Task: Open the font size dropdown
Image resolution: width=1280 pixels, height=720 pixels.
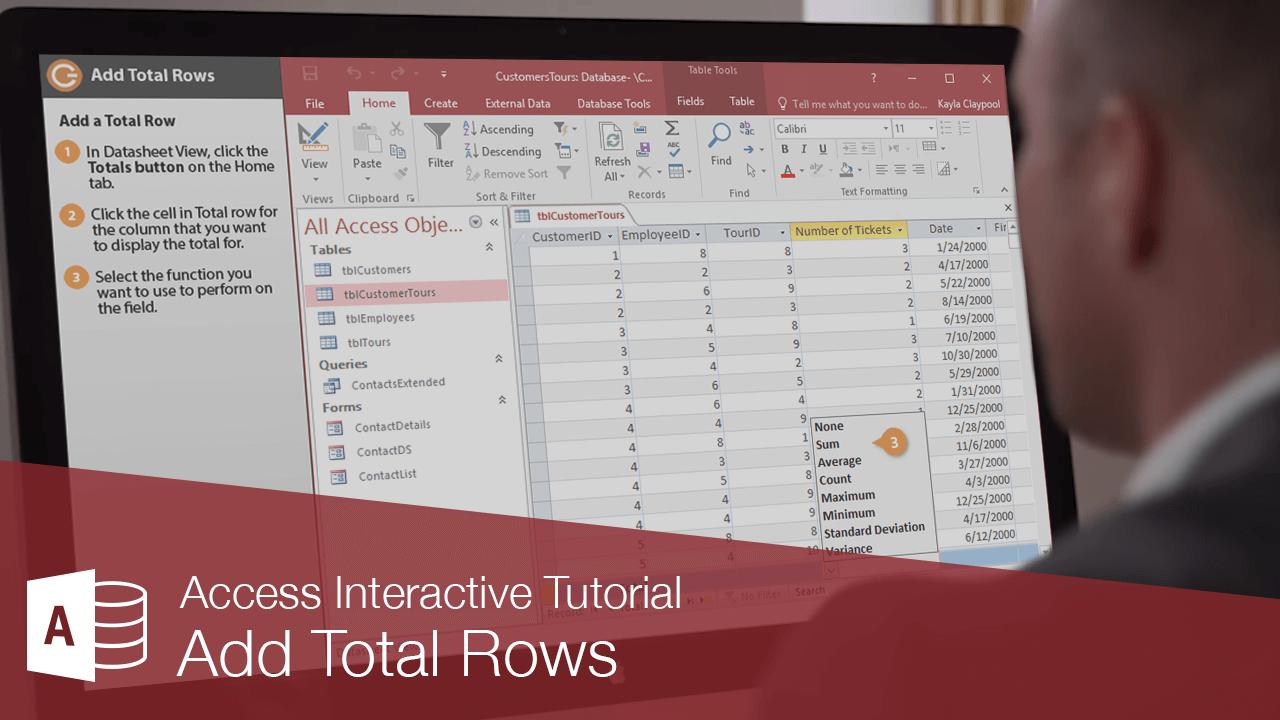Action: click(931, 128)
